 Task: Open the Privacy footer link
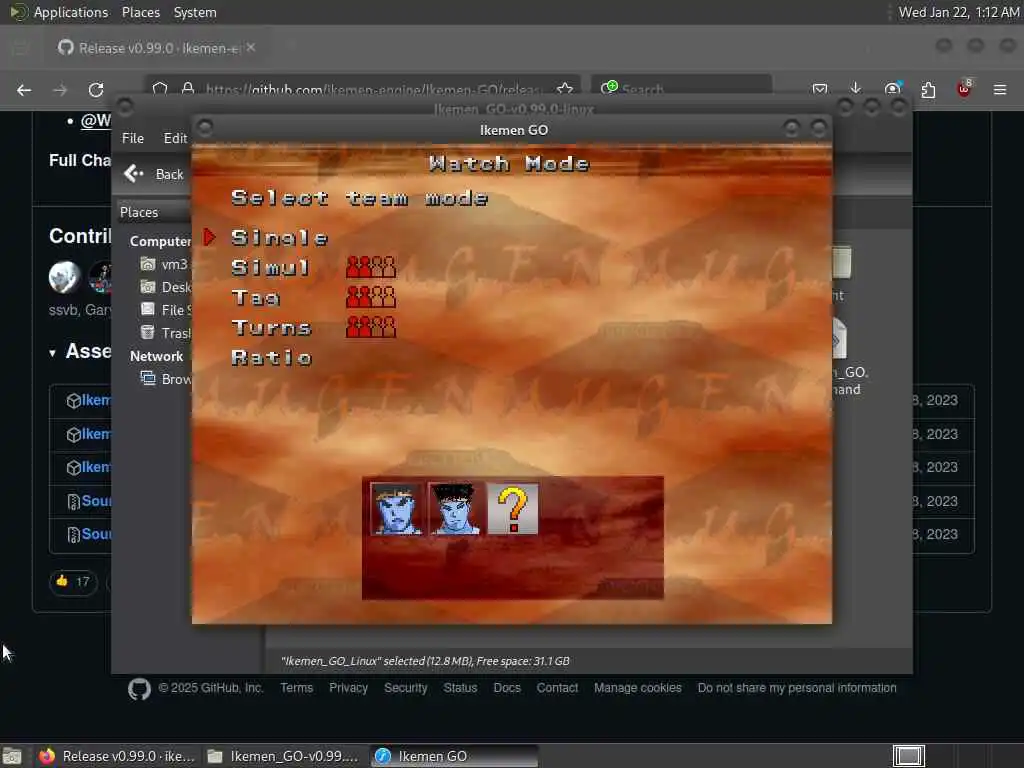tap(348, 688)
